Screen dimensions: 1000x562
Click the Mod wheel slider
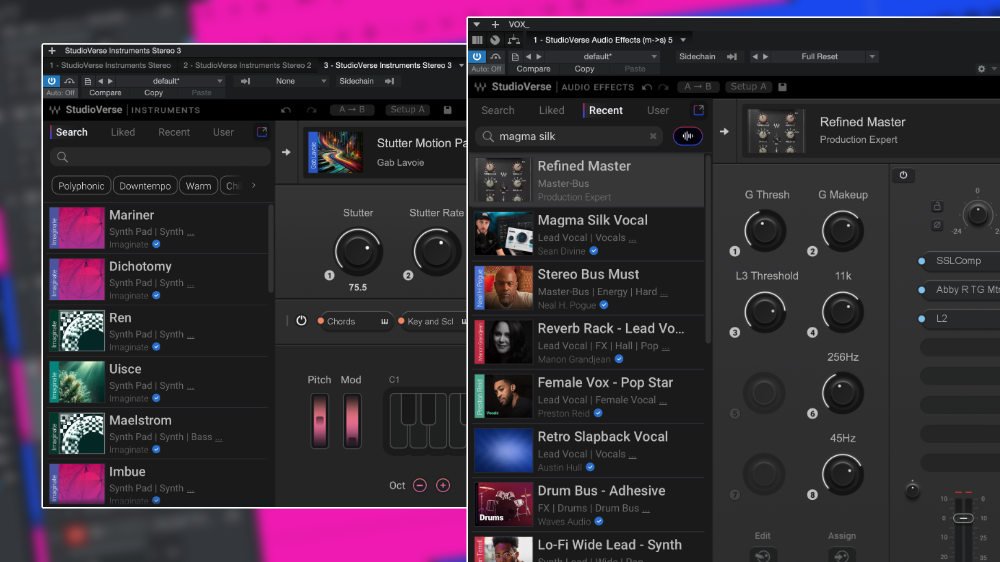[351, 420]
